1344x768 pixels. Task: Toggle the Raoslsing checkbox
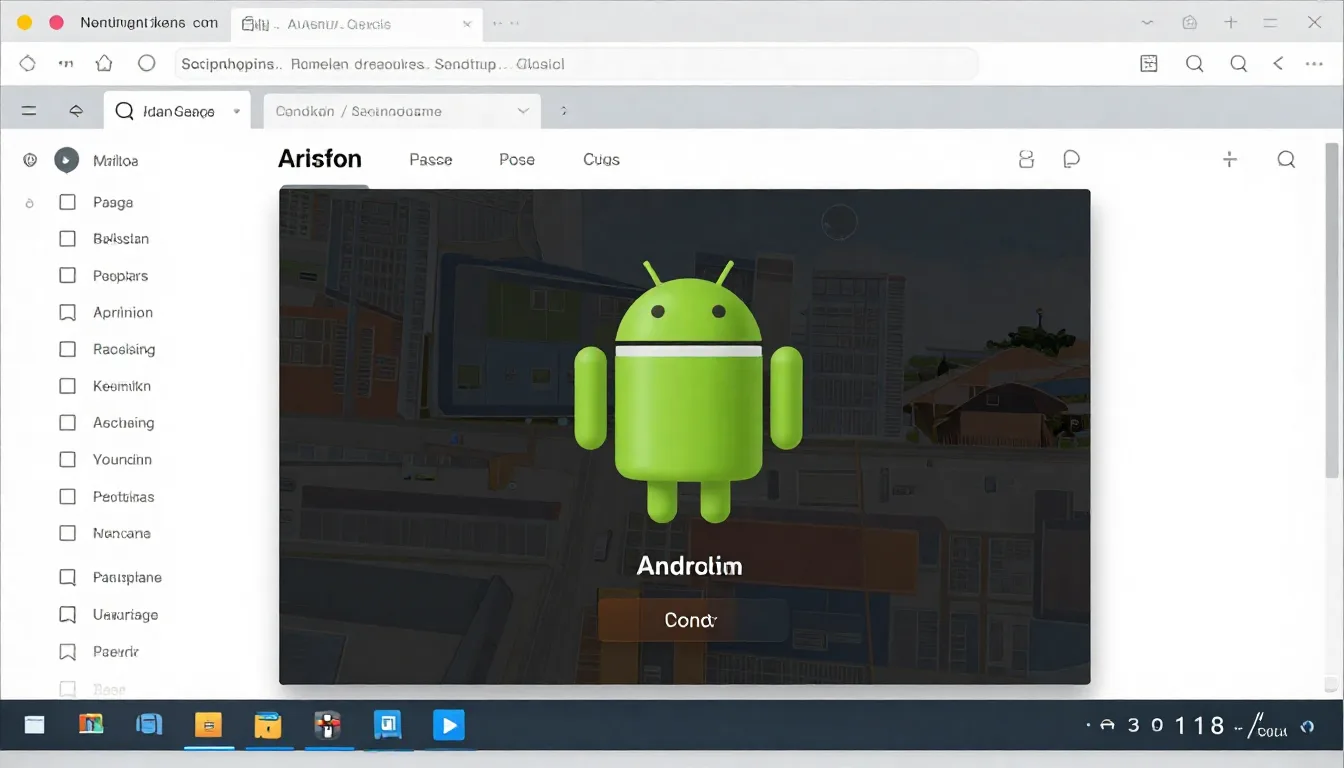pyautogui.click(x=68, y=349)
